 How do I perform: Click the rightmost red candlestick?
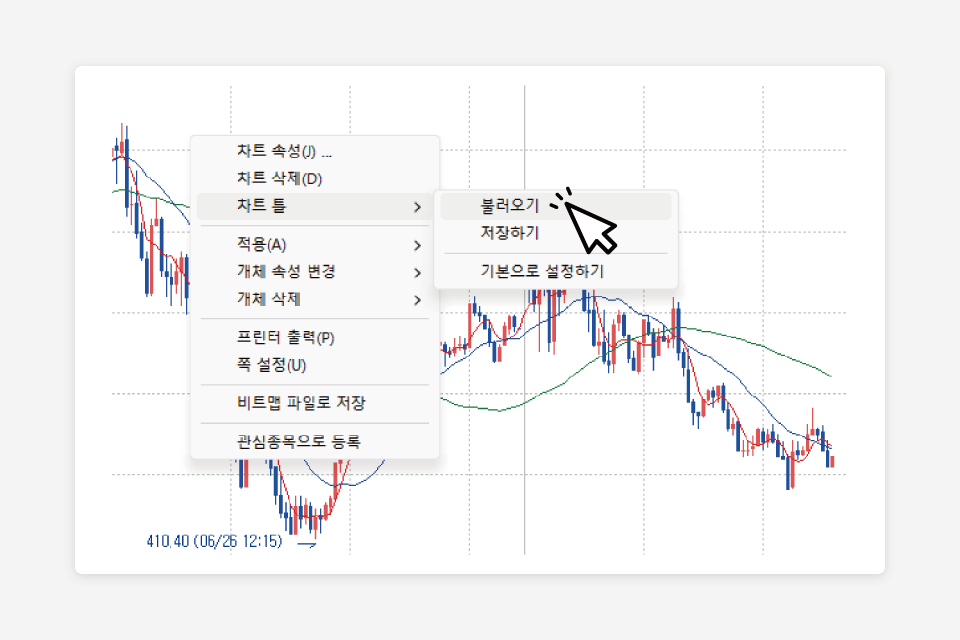click(x=833, y=461)
